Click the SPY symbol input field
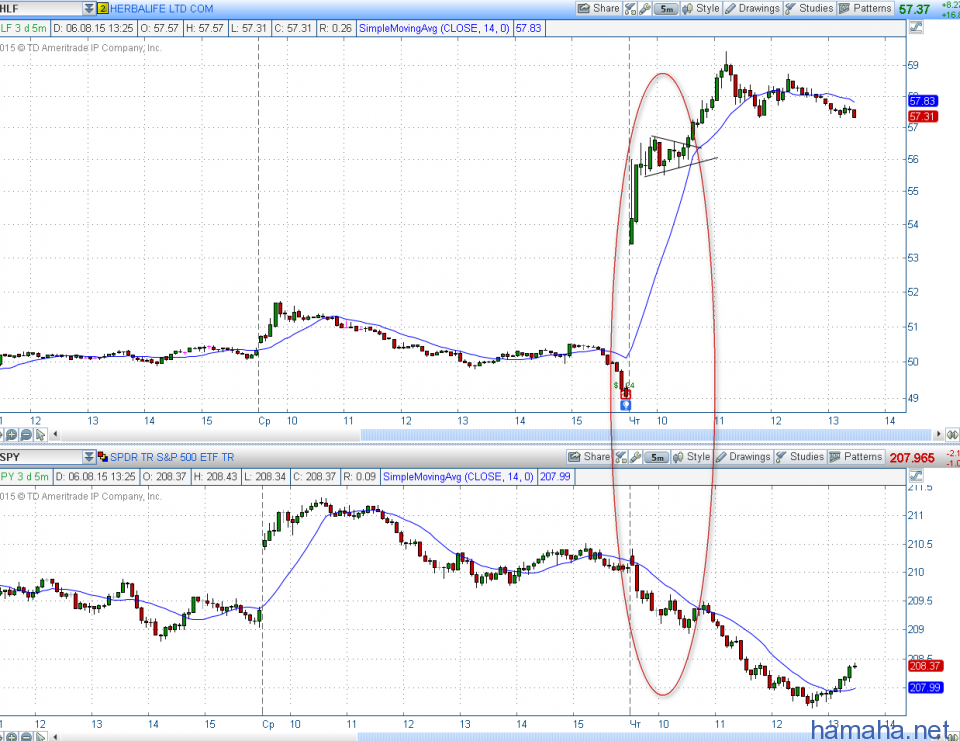 click(41, 457)
